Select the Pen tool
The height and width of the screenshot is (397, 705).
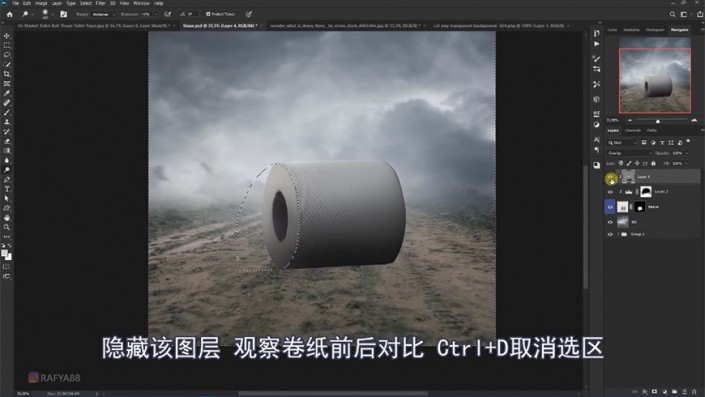(x=7, y=179)
